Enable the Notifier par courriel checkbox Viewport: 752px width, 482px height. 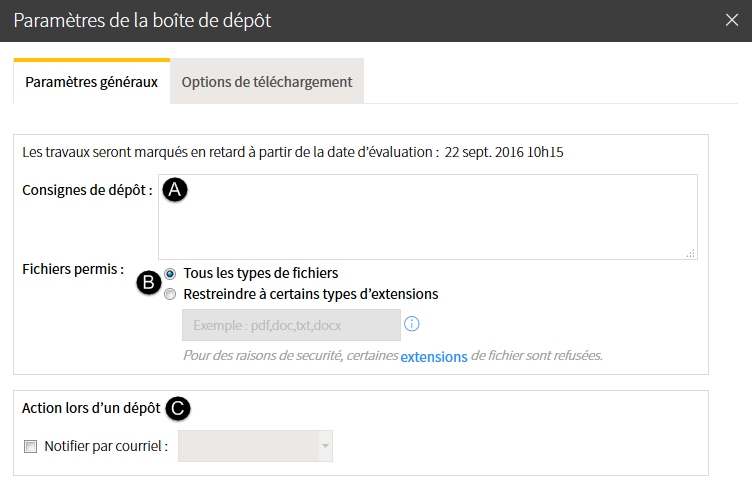pyautogui.click(x=30, y=447)
